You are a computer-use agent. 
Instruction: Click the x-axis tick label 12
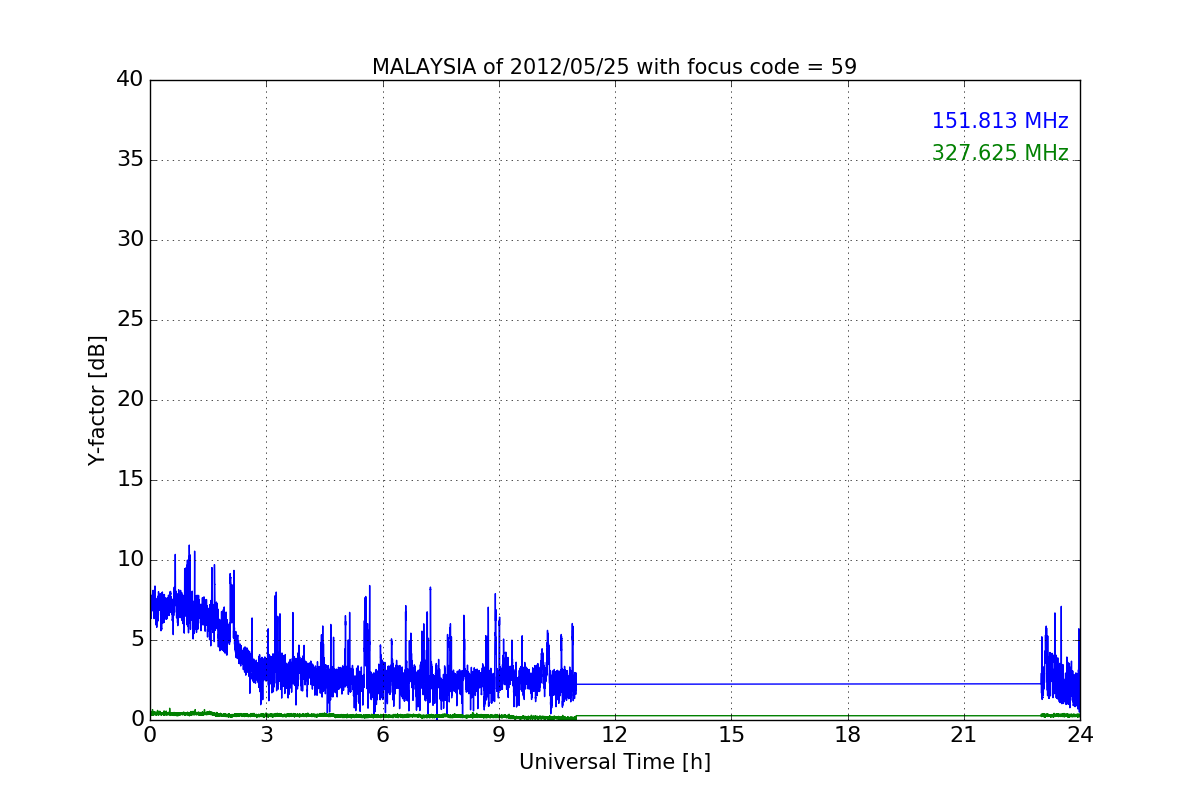point(615,734)
